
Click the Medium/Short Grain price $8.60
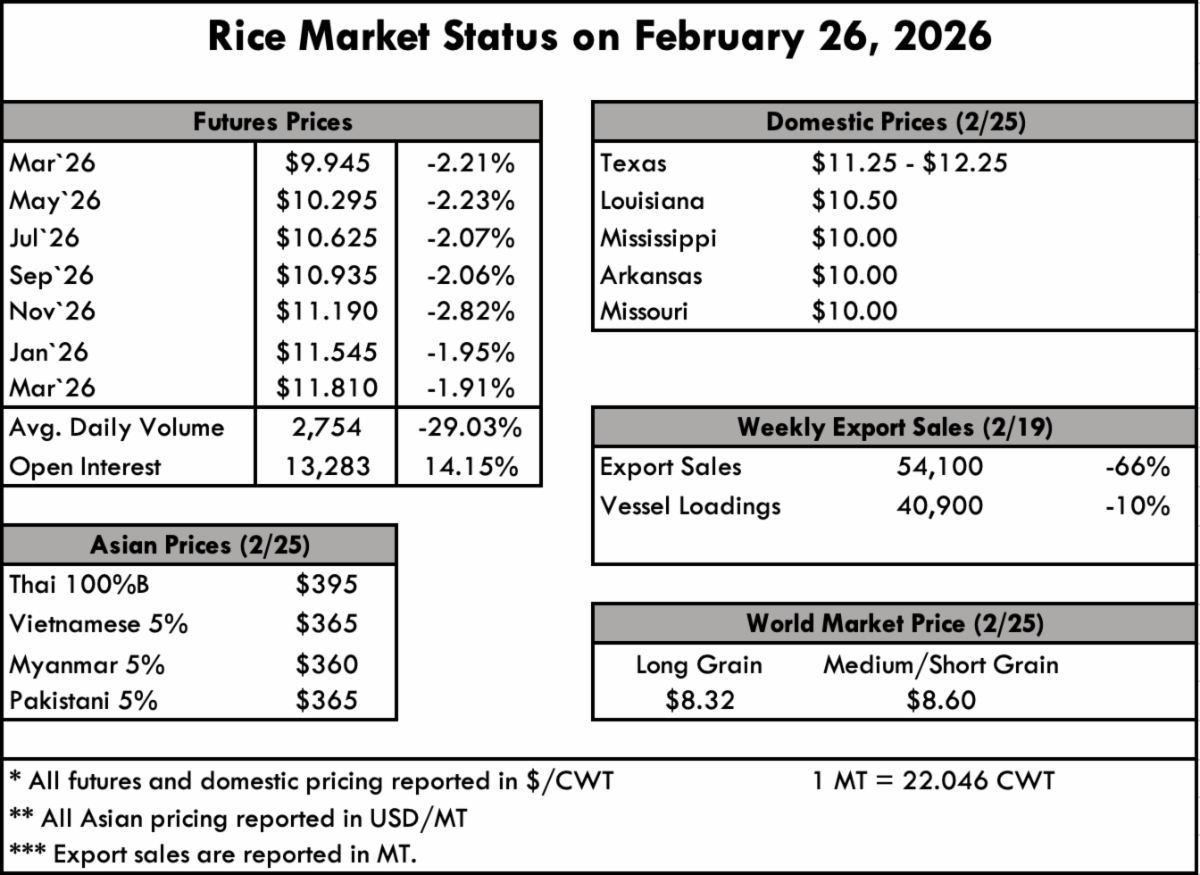click(940, 700)
